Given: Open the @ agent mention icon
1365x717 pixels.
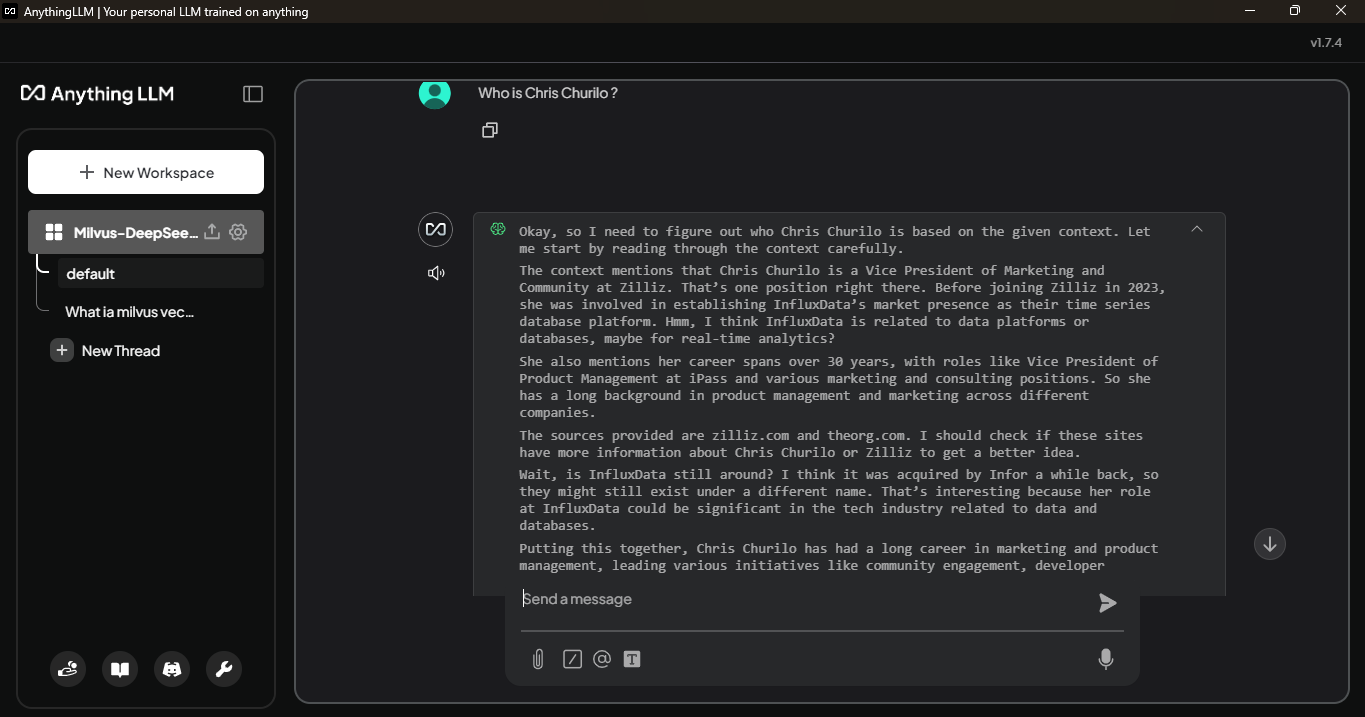Looking at the screenshot, I should tap(601, 659).
